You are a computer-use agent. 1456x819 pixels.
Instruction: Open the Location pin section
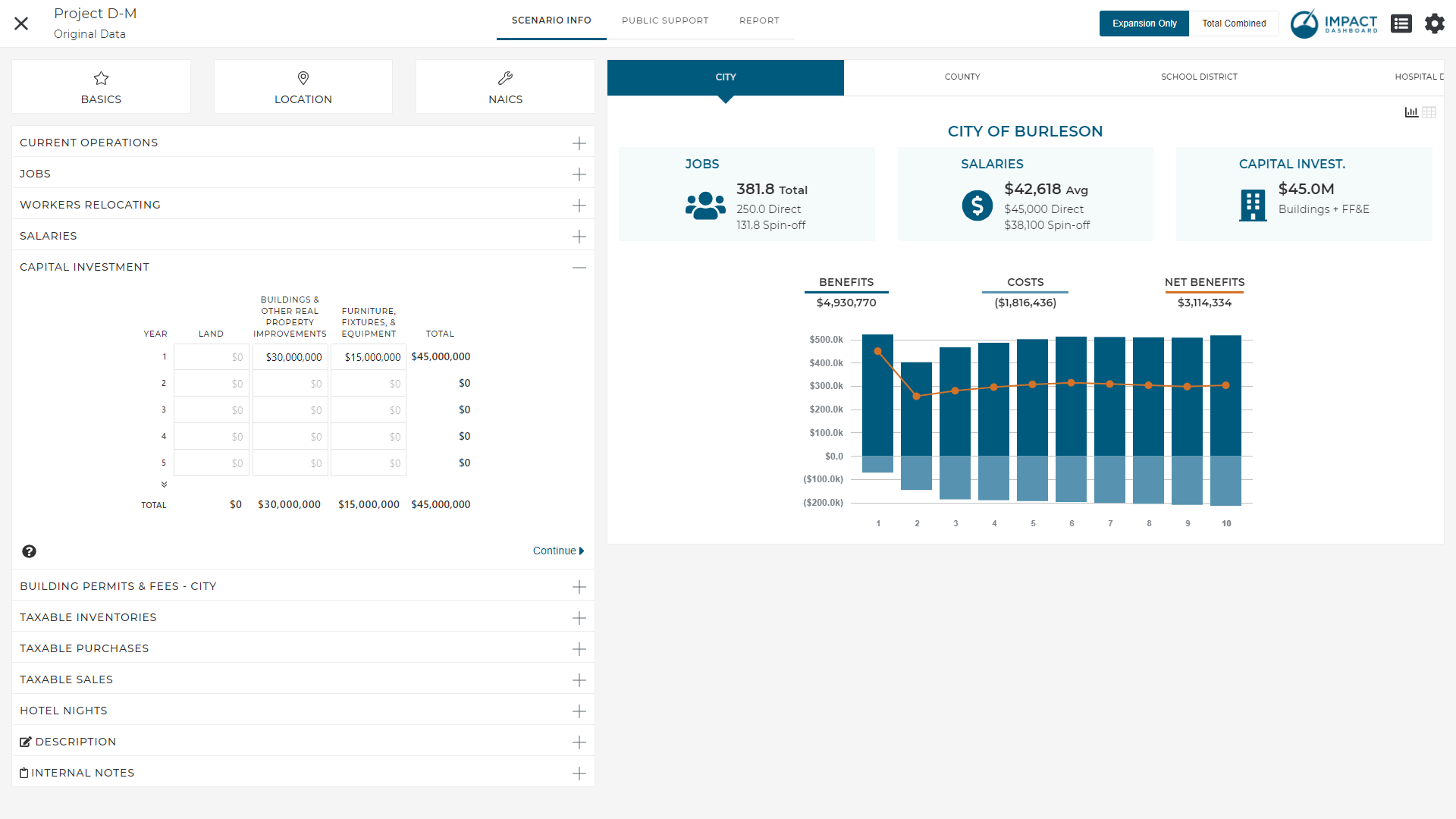pyautogui.click(x=303, y=87)
